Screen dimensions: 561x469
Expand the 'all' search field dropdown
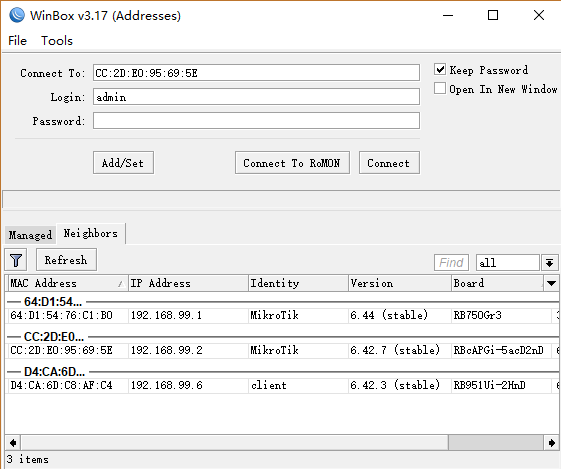click(550, 263)
